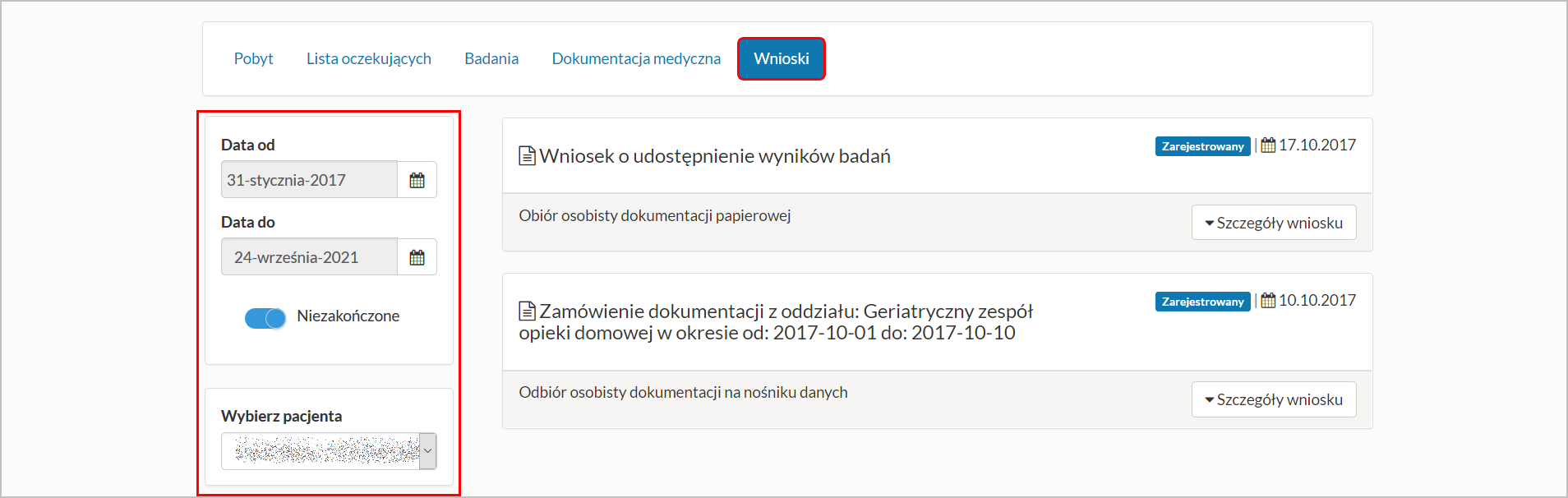
Task: Click document icon beside Zamówienie dokumentacji
Action: pos(527,311)
